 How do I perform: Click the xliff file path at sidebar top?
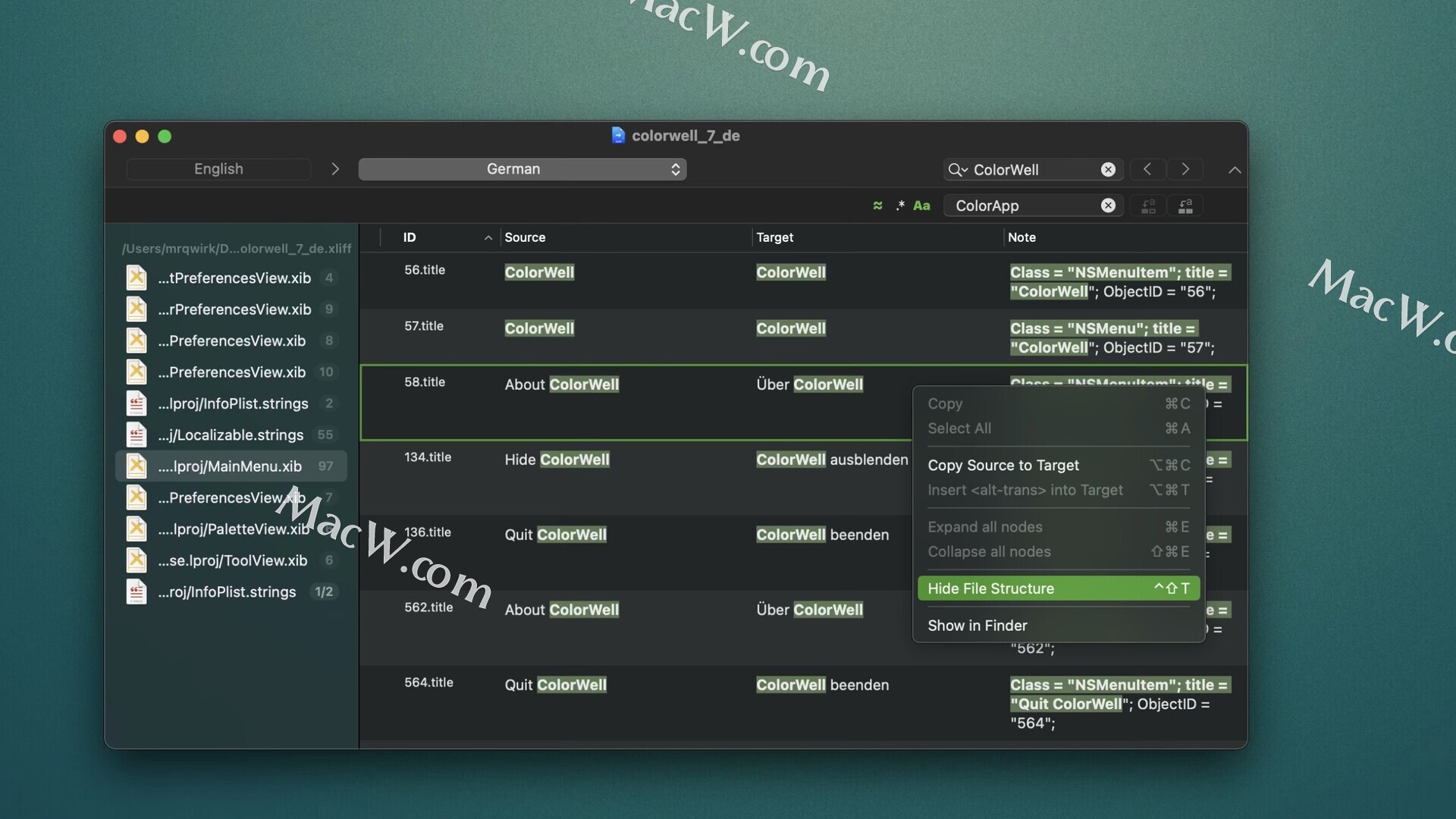[237, 249]
